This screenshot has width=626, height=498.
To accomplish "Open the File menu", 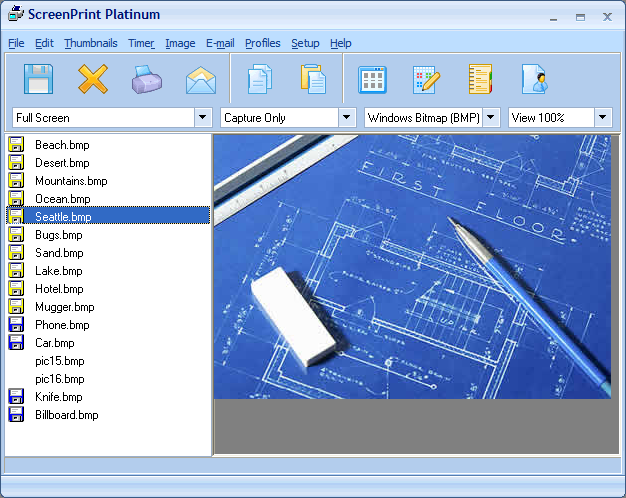I will tap(16, 43).
